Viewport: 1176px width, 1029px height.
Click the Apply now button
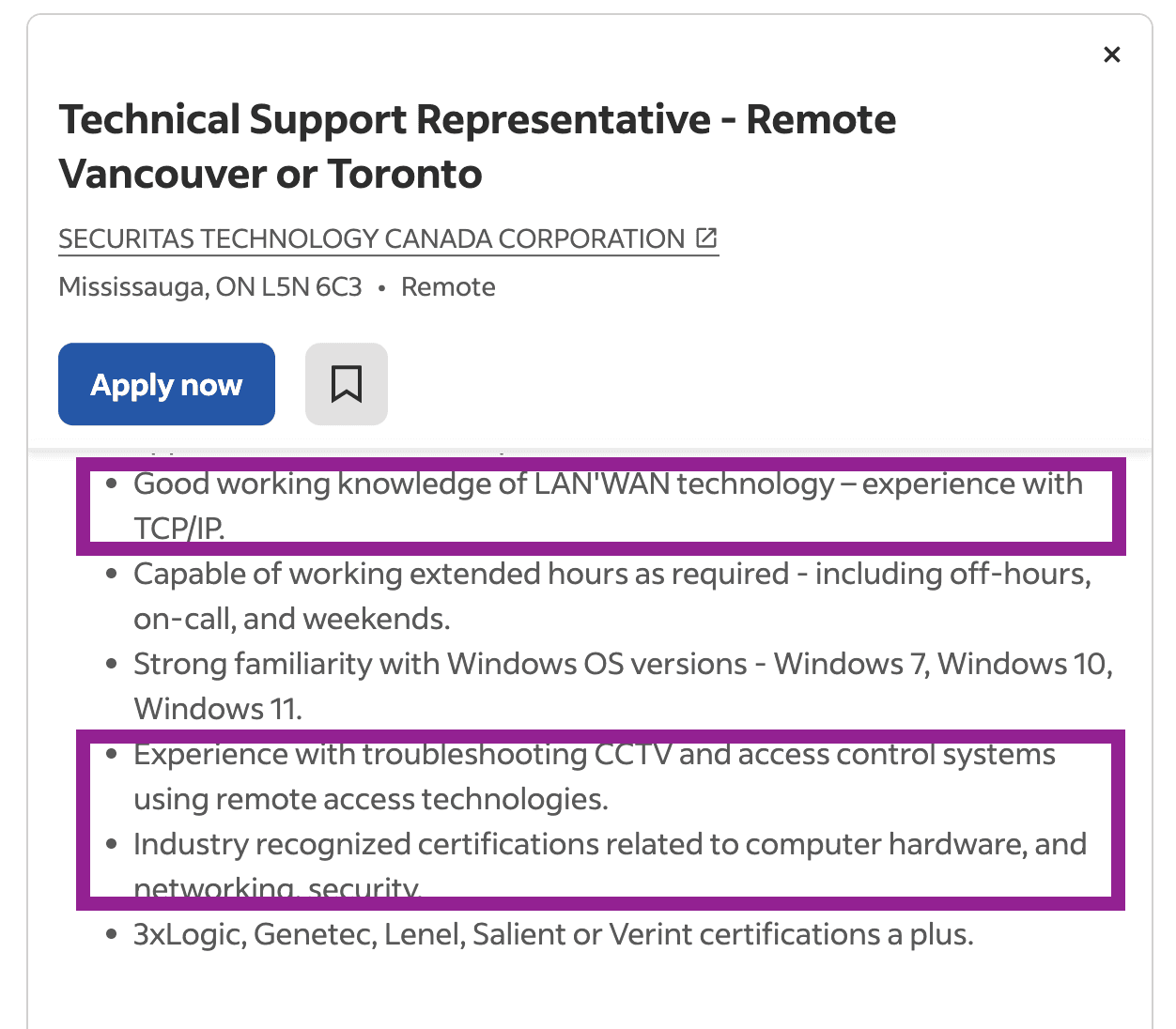coord(166,383)
